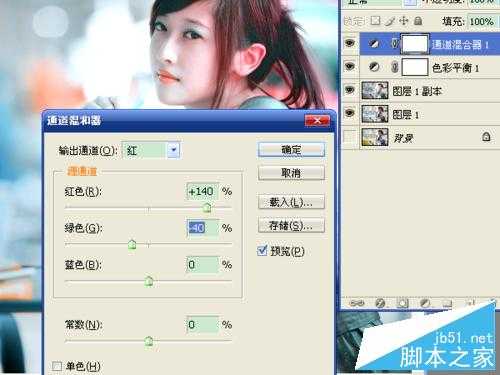The width and height of the screenshot is (500, 375).
Task: Toggle the eye of 图层 1 layer
Action: tap(350, 113)
